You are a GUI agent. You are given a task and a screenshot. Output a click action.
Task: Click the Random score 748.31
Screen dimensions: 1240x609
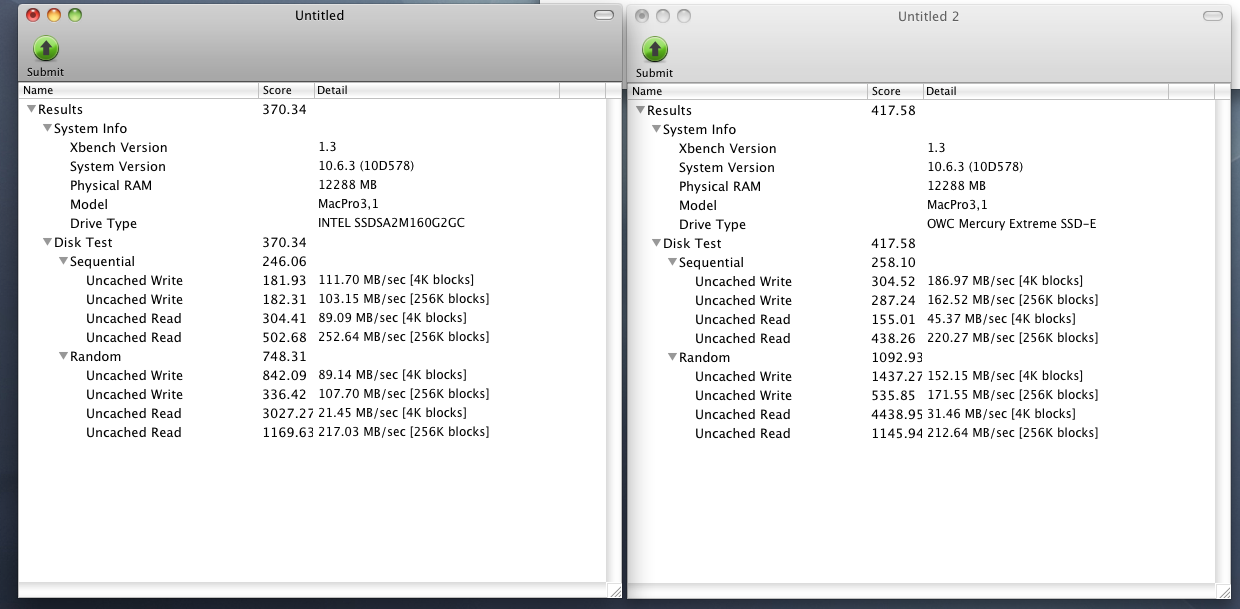click(284, 356)
